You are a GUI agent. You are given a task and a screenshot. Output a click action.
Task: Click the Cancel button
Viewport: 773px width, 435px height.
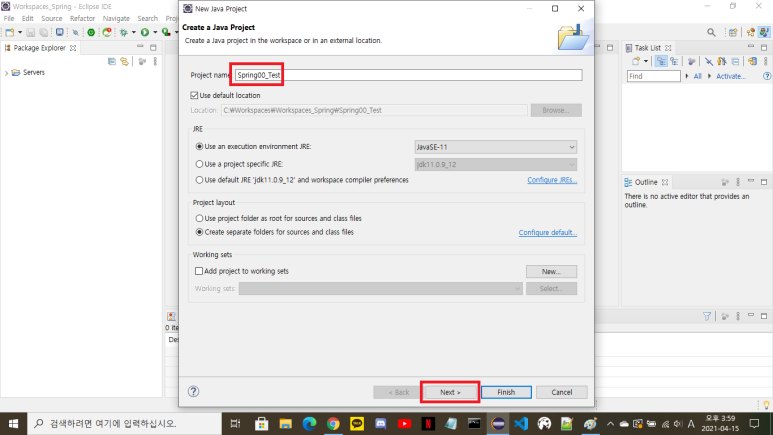point(562,392)
